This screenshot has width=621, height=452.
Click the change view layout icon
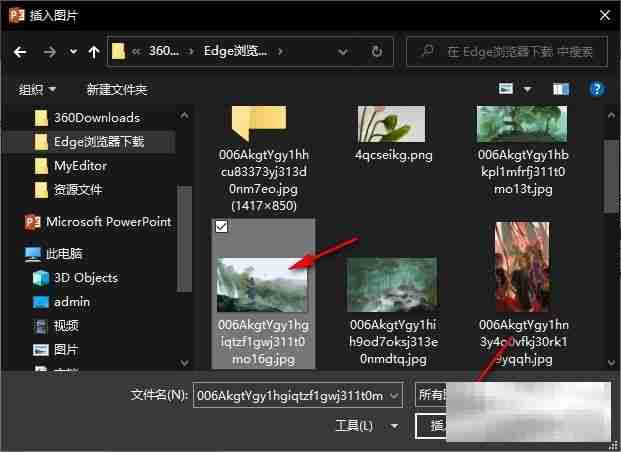click(506, 89)
